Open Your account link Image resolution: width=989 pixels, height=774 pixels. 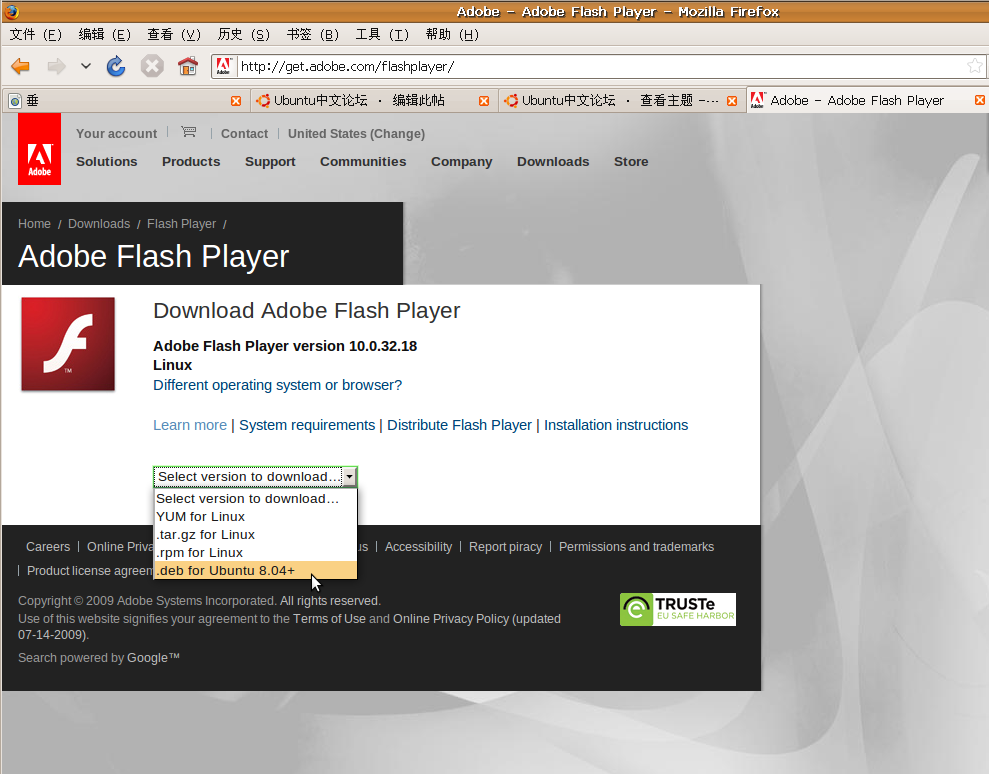point(117,134)
